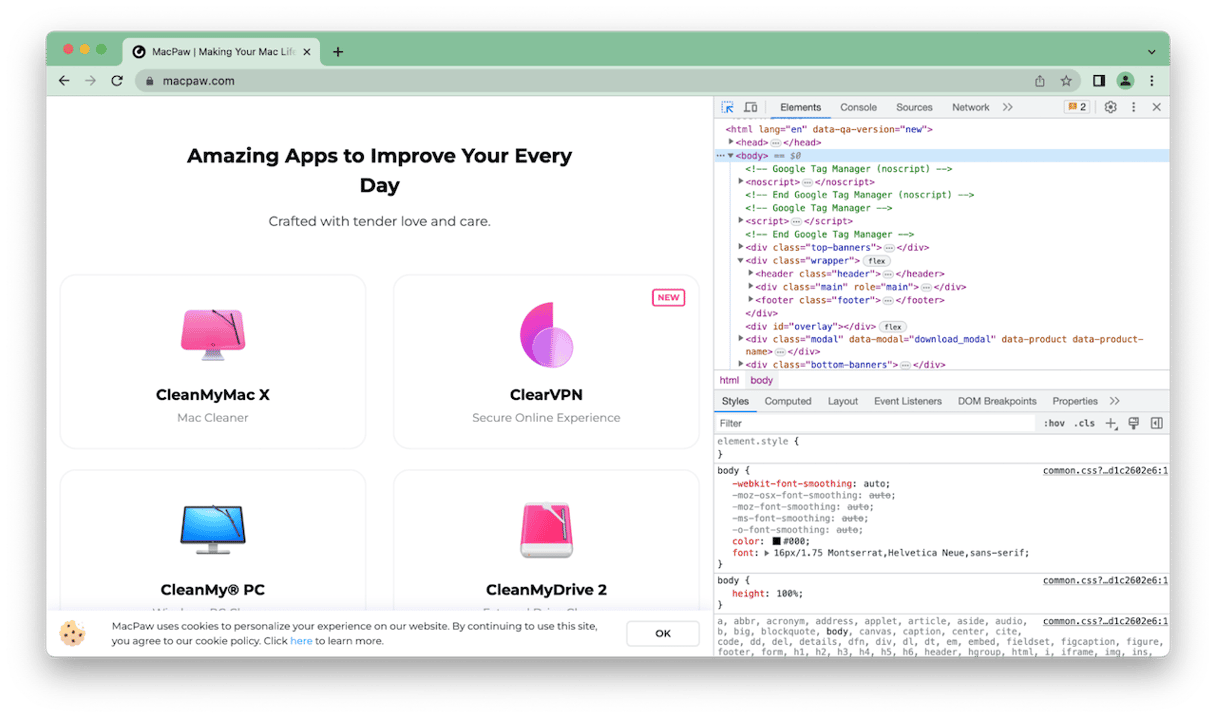The width and height of the screenshot is (1216, 718).
Task: Click the Styles Filter input field
Action: (x=875, y=423)
